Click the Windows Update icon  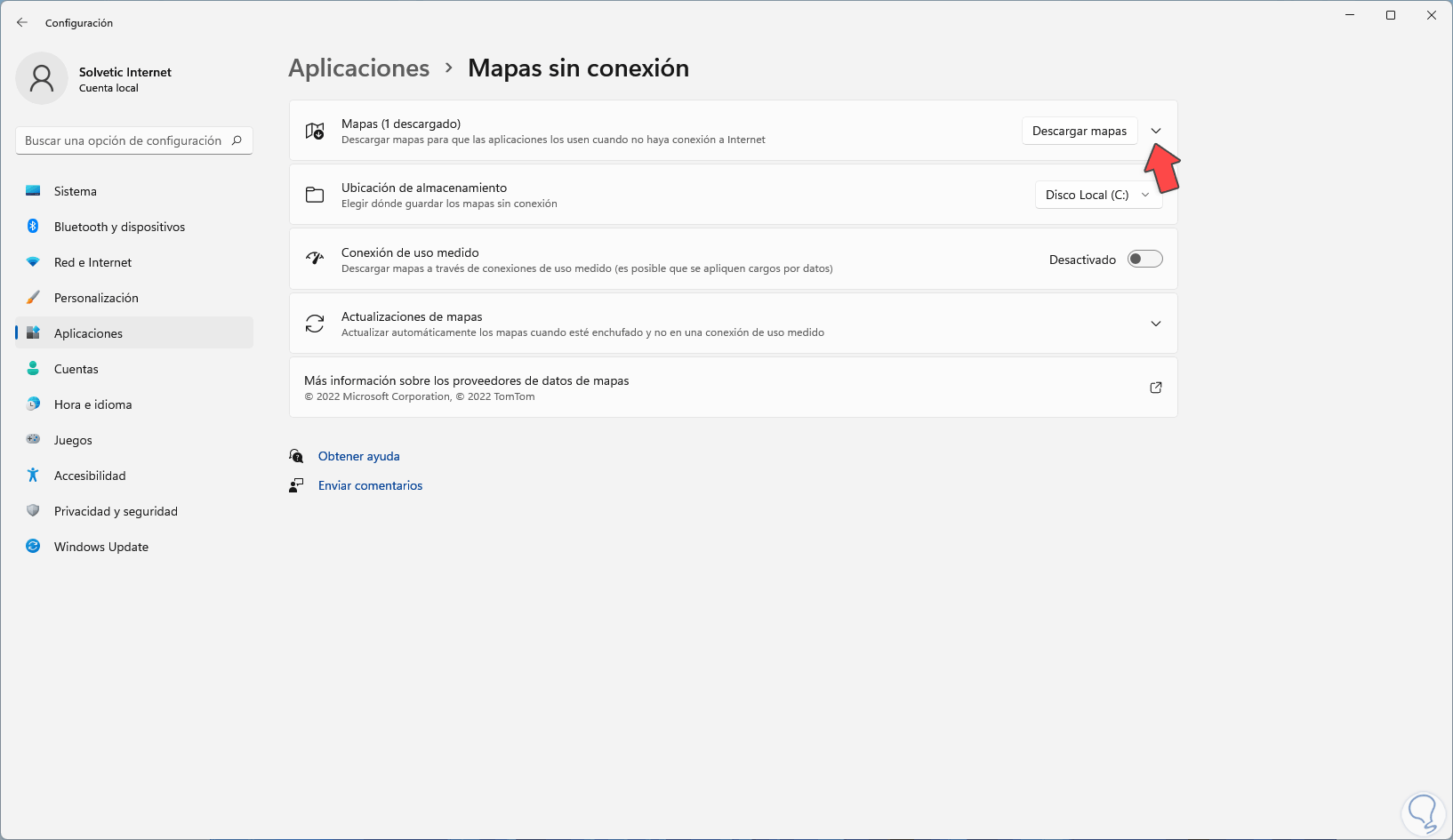click(33, 547)
